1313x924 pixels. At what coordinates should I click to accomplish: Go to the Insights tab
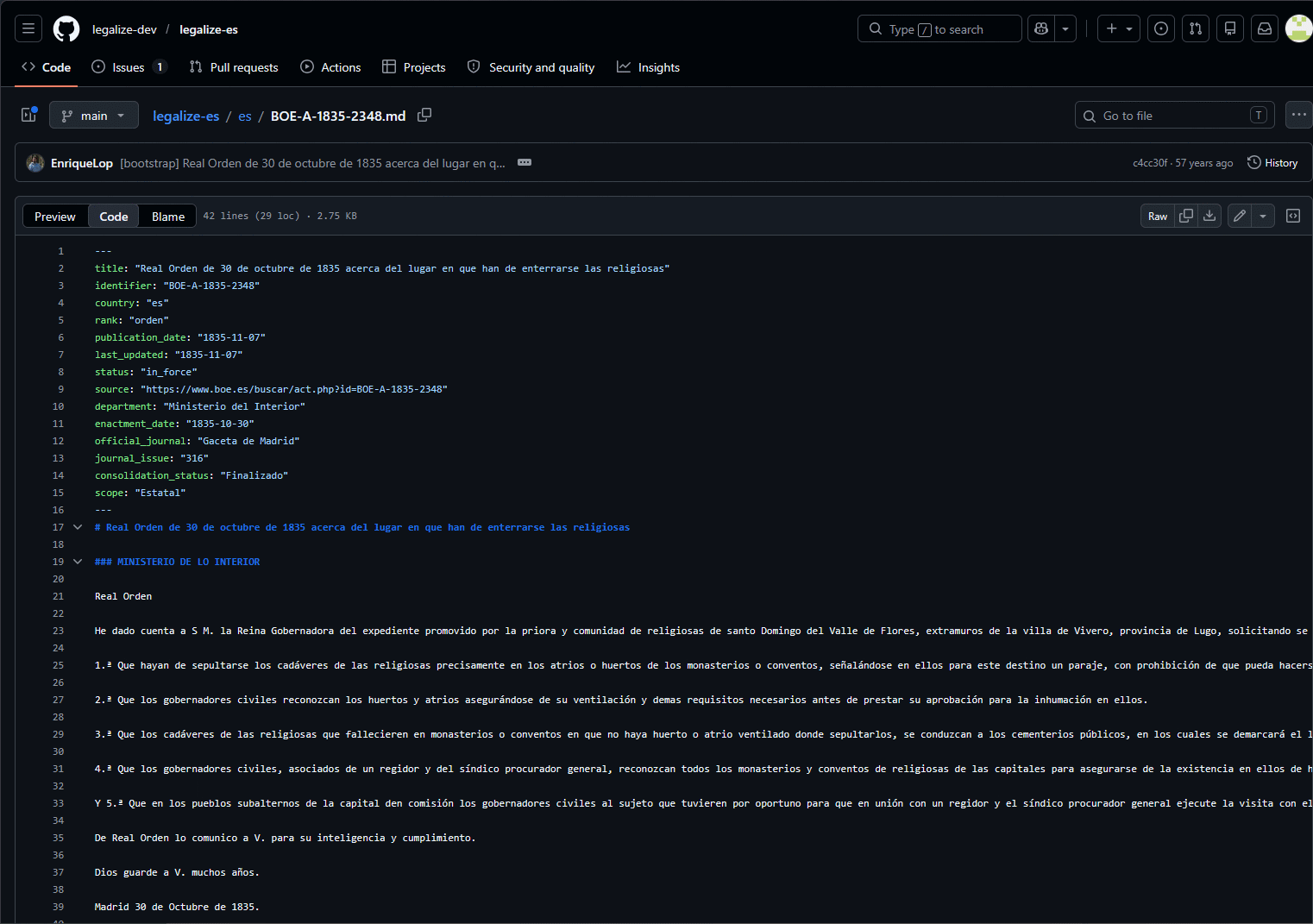point(649,67)
